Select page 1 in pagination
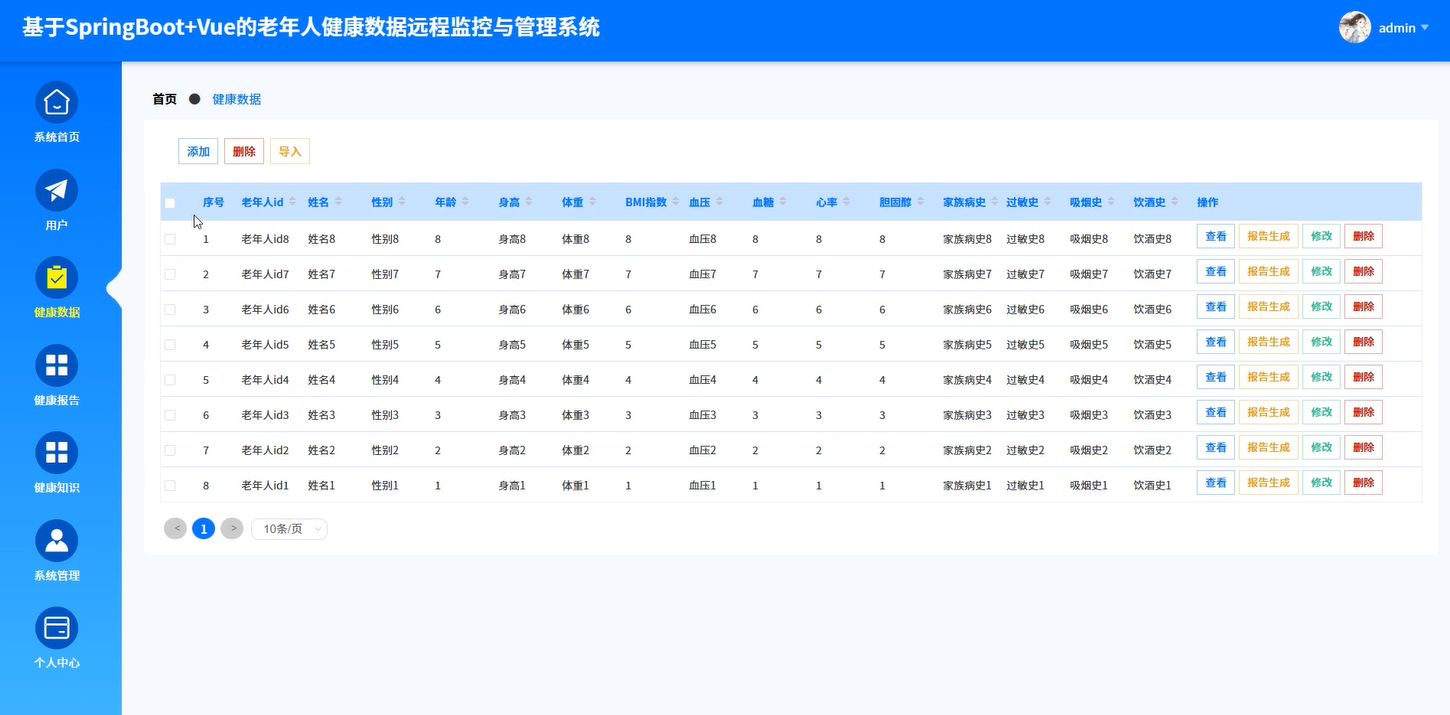Viewport: 1450px width, 715px height. 204,528
